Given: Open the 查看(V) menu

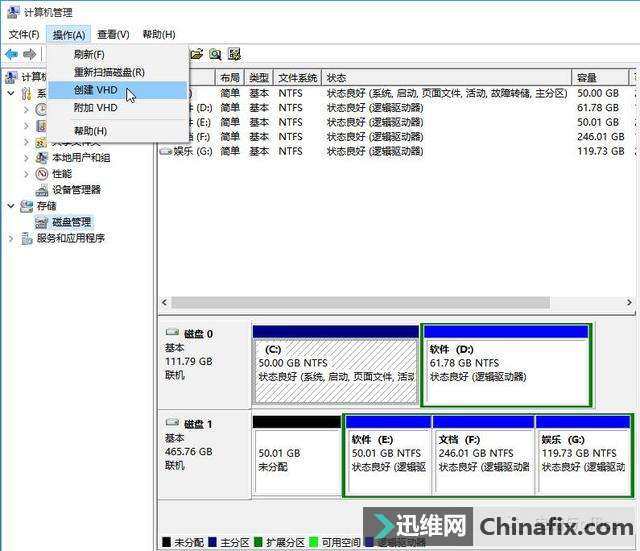Looking at the screenshot, I should click(113, 35).
